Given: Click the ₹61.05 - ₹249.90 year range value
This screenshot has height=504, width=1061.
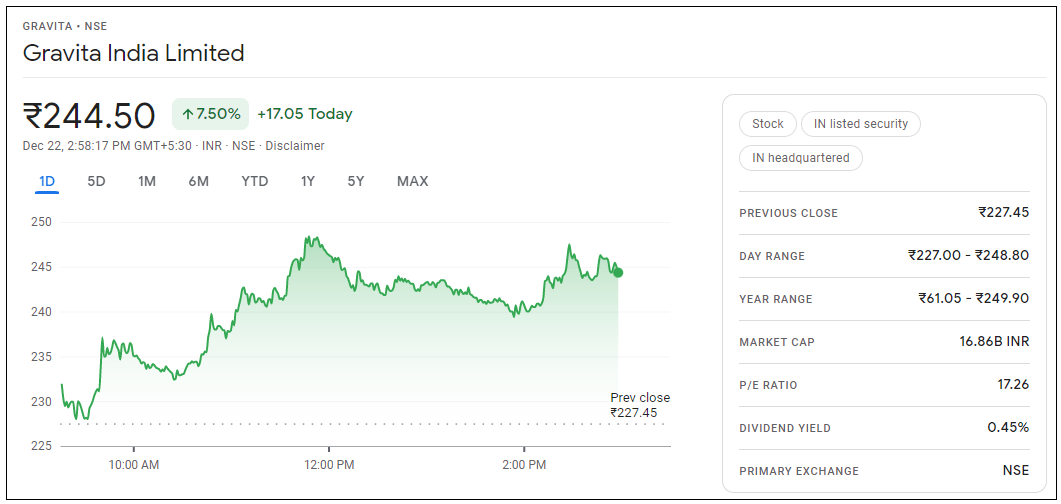Looking at the screenshot, I should pos(974,298).
